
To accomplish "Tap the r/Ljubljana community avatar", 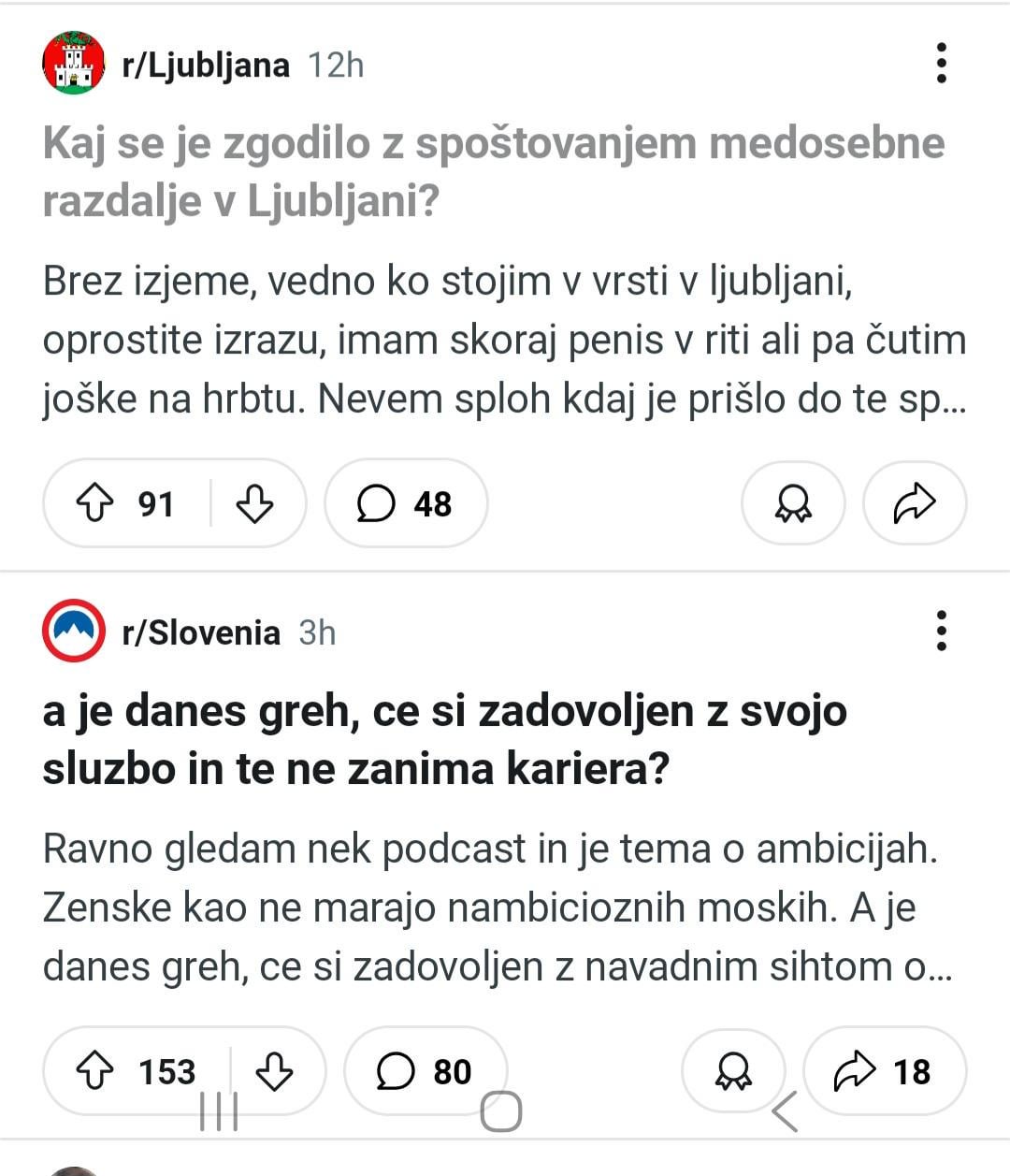I will [73, 63].
